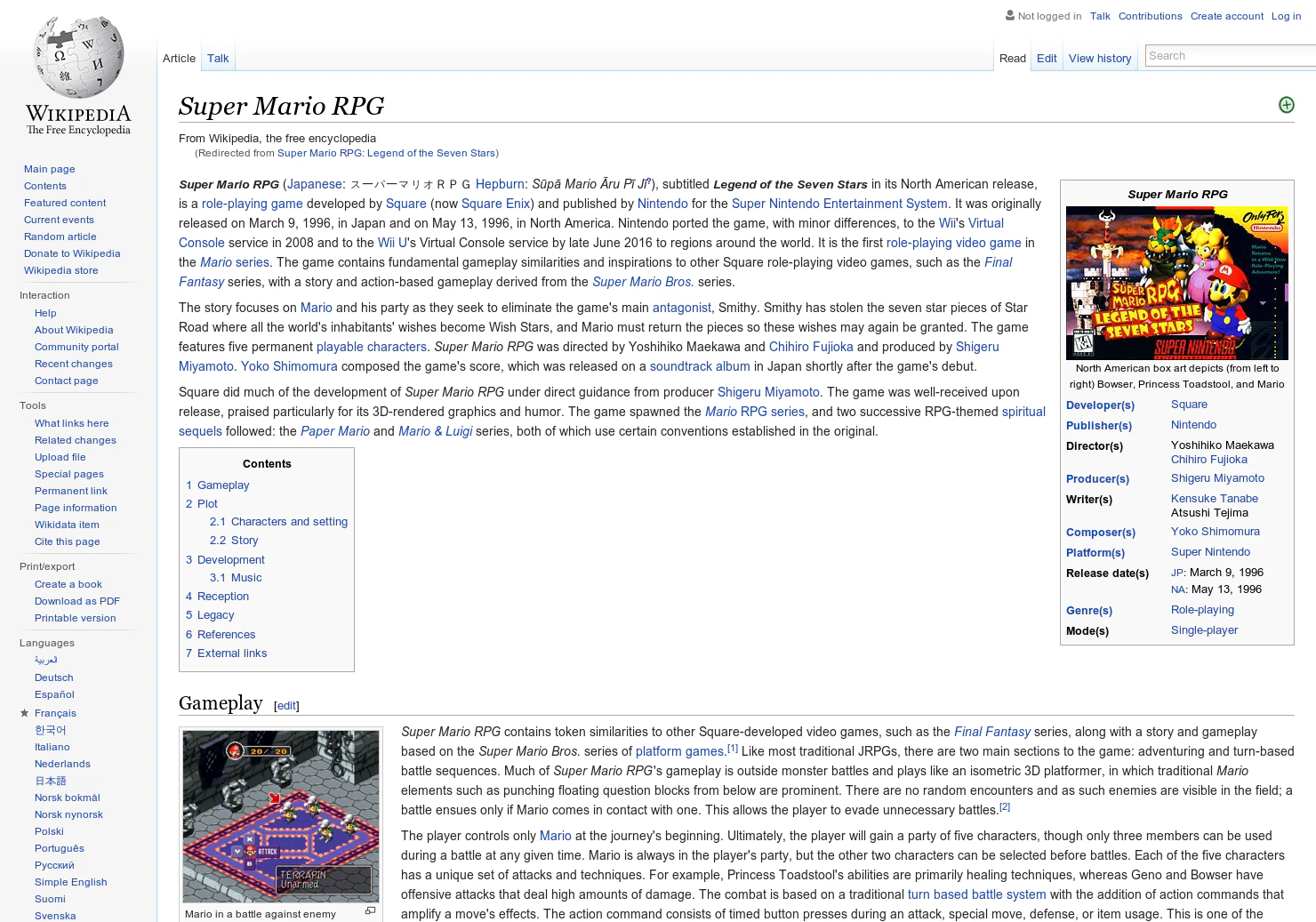This screenshot has height=922, width=1316.
Task: Open Role-playing genre link in infobox
Action: pos(1202,610)
